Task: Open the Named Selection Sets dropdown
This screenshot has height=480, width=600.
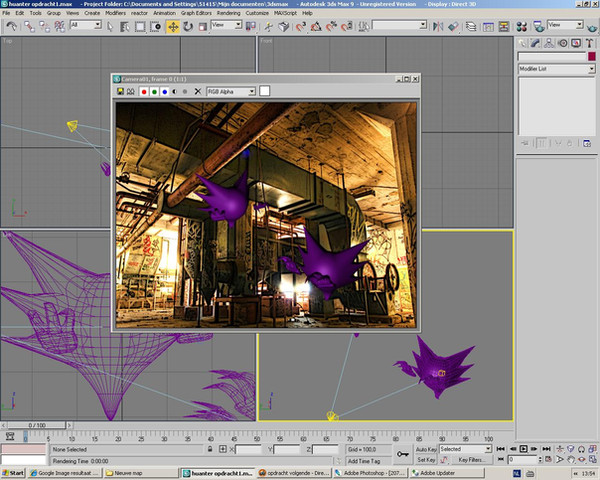Action: click(x=399, y=25)
